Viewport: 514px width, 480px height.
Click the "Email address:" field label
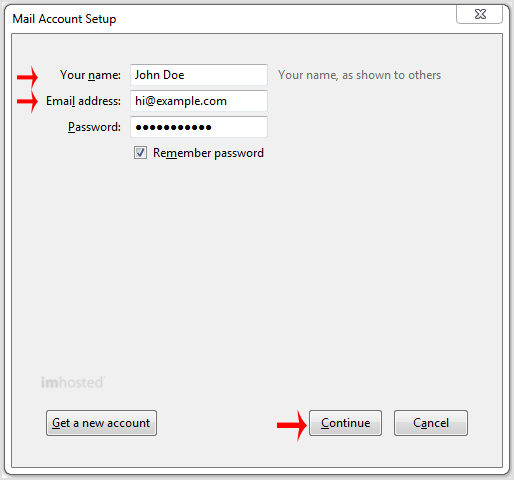coord(83,101)
